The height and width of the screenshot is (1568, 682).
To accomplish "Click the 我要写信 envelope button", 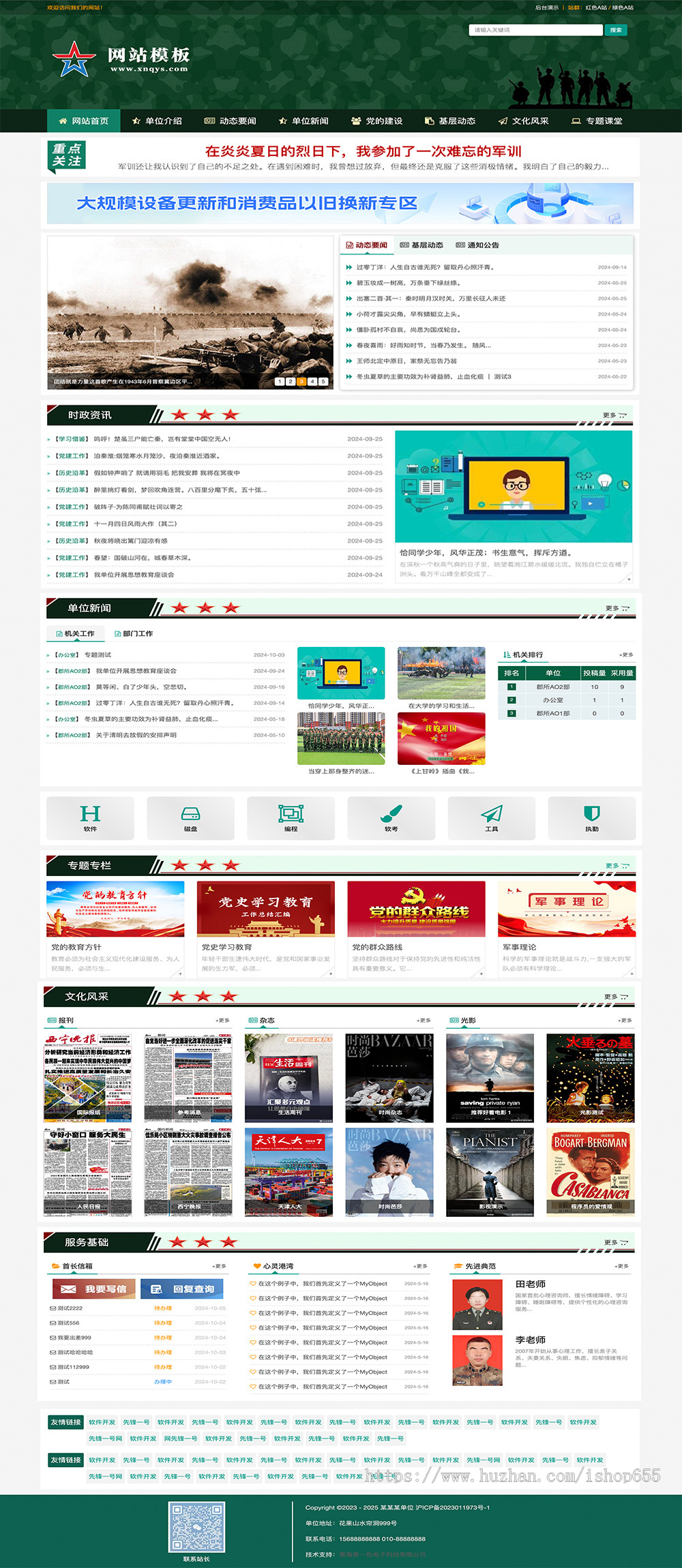I will click(x=93, y=1288).
